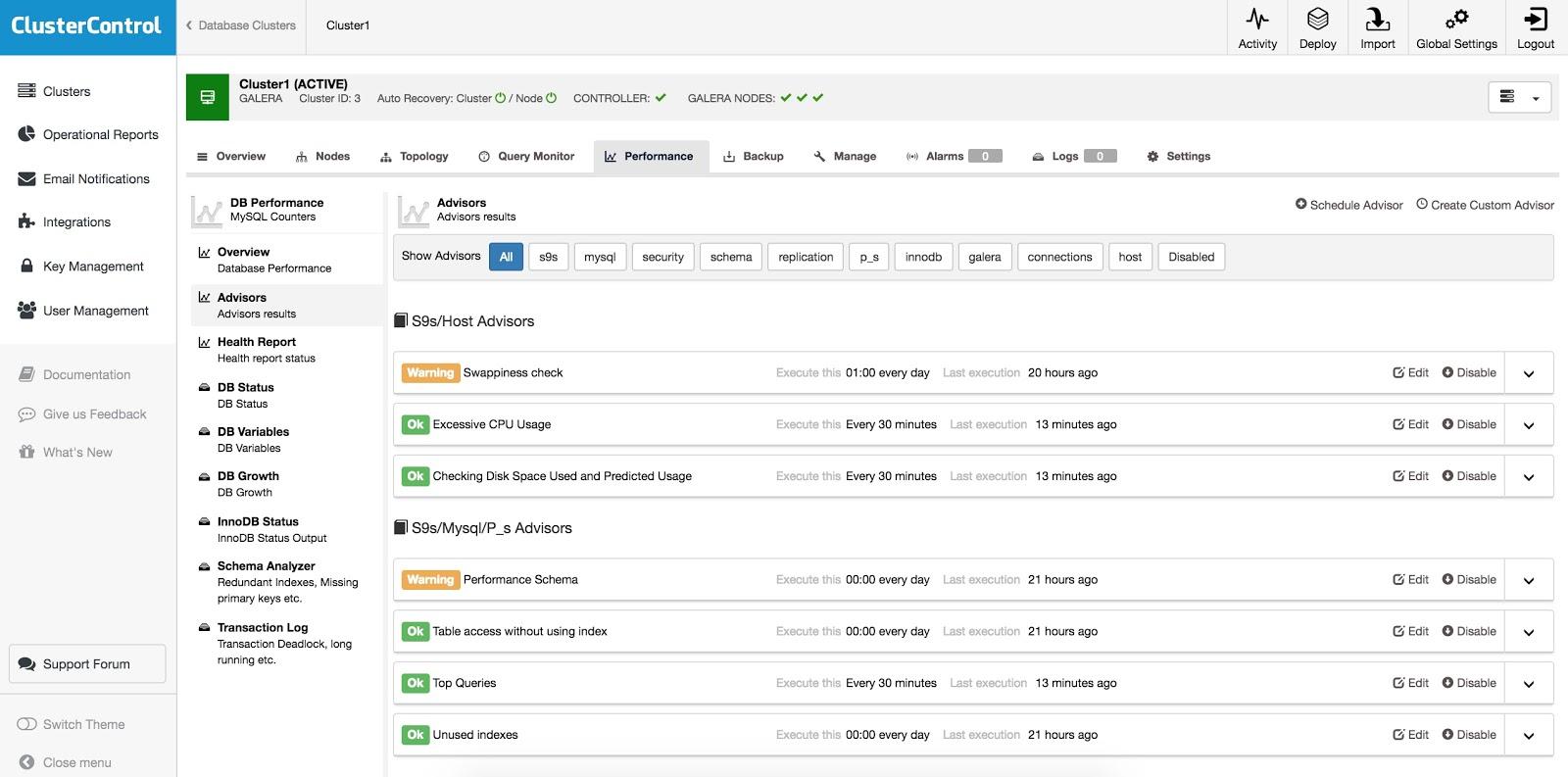Open the cluster actions dropdown

1519,97
